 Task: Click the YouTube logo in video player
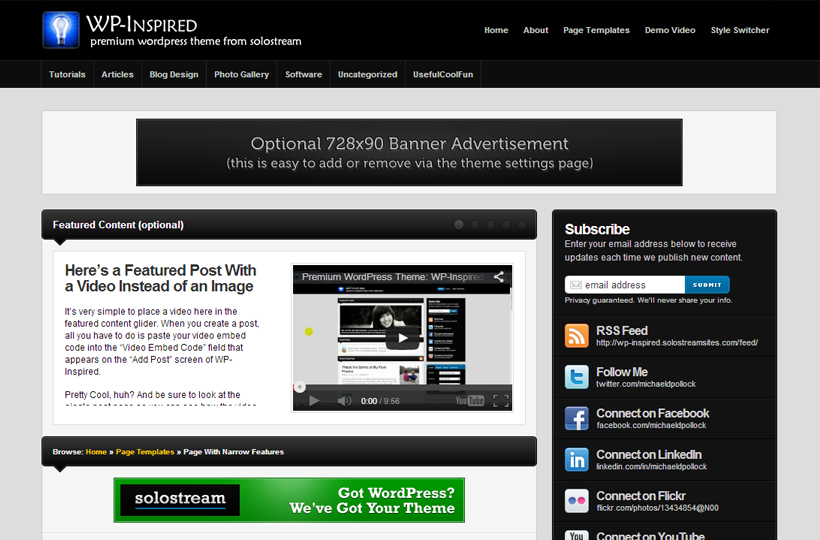pos(470,401)
